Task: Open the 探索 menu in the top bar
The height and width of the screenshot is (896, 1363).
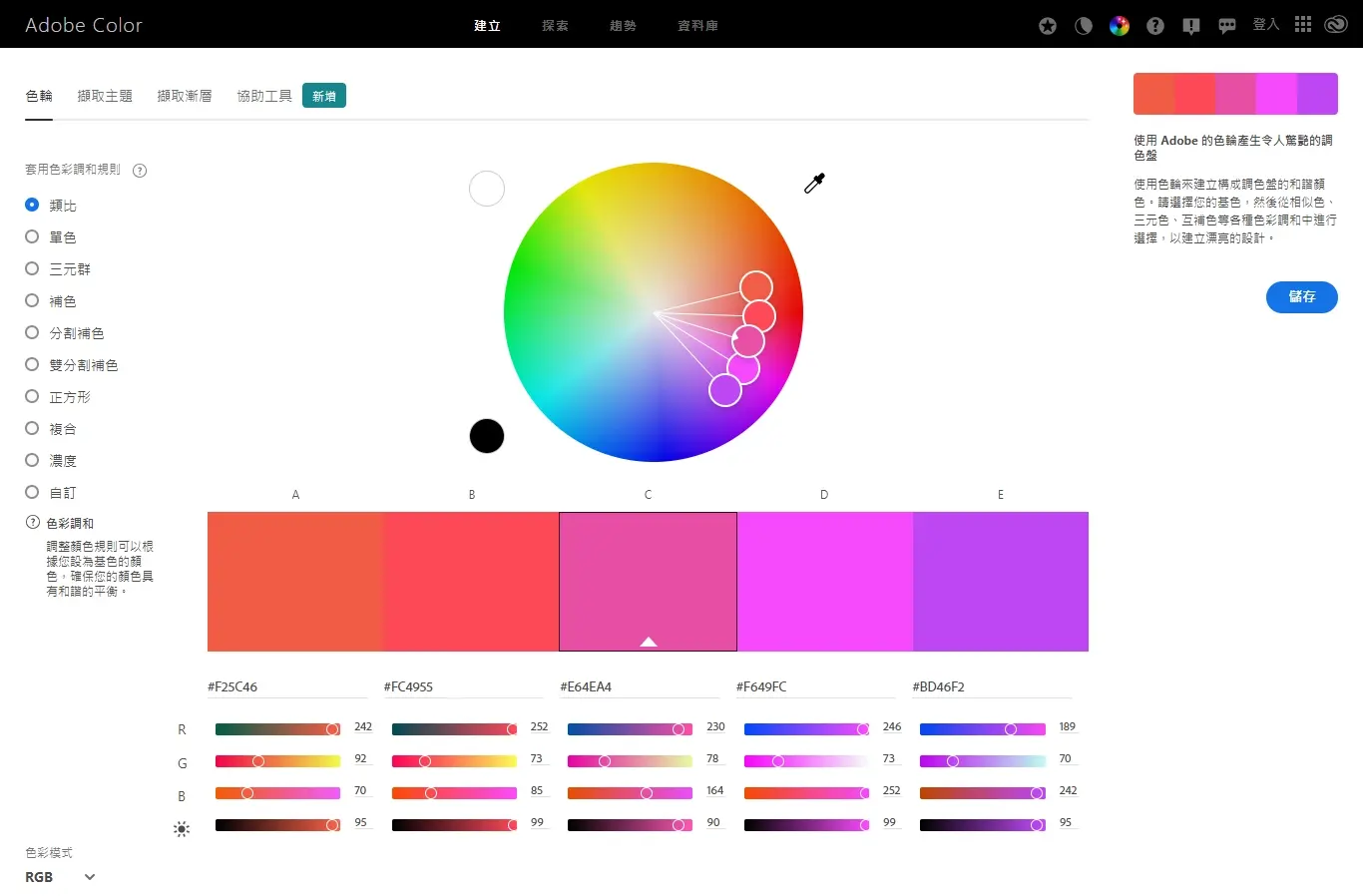Action: tap(555, 25)
